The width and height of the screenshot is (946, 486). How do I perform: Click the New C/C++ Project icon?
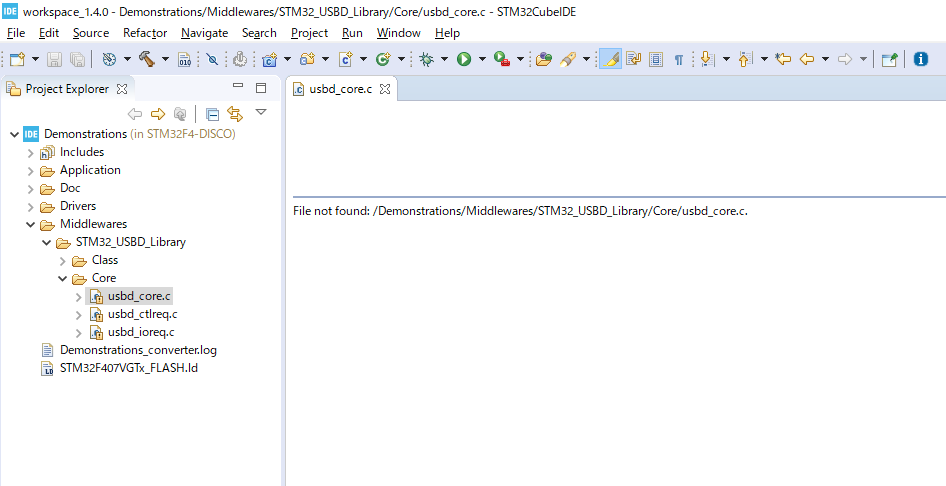click(x=269, y=59)
